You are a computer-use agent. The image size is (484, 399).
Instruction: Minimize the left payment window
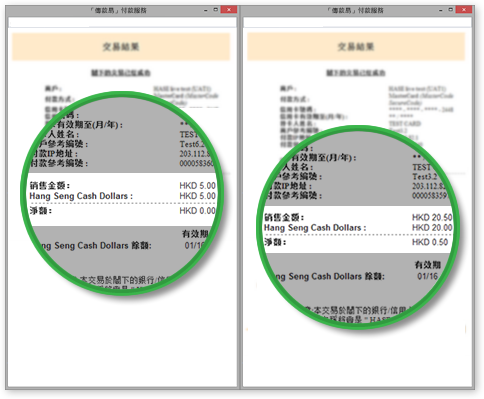point(205,10)
